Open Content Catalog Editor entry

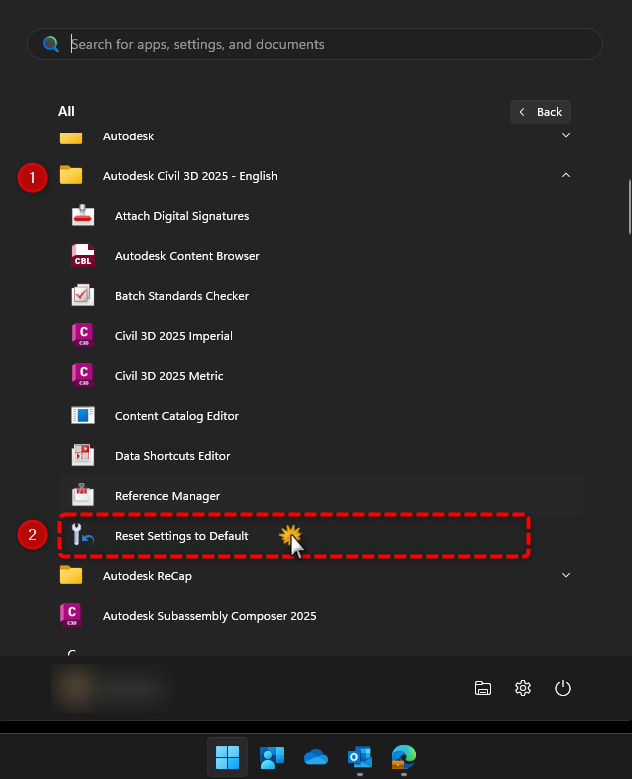pos(320,415)
